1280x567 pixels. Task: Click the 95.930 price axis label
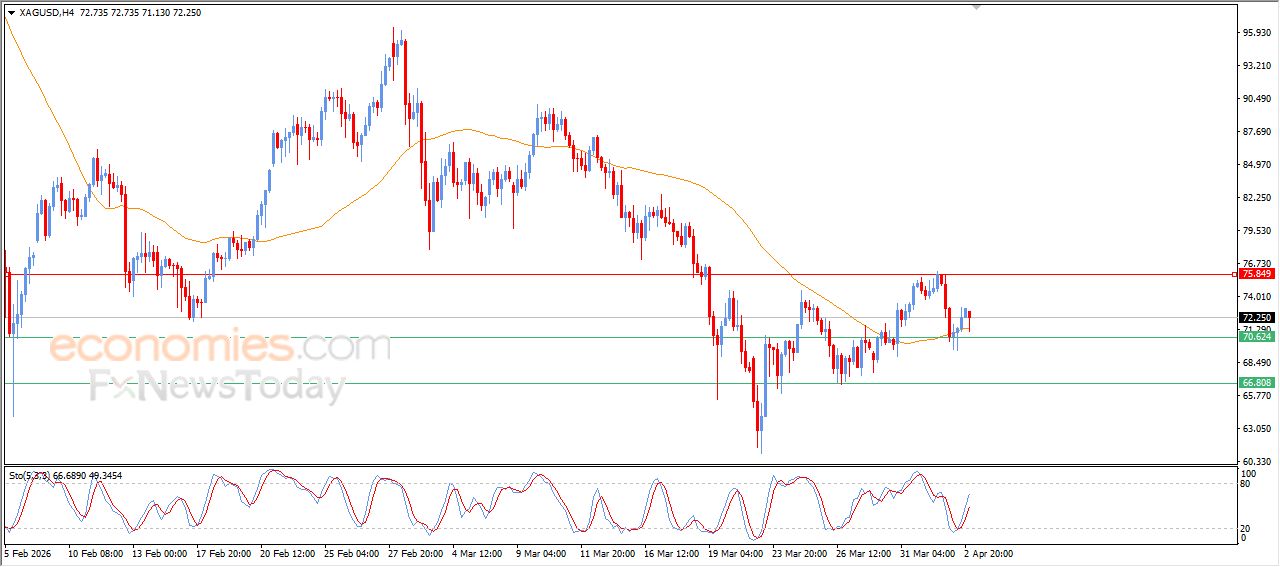click(x=1256, y=33)
